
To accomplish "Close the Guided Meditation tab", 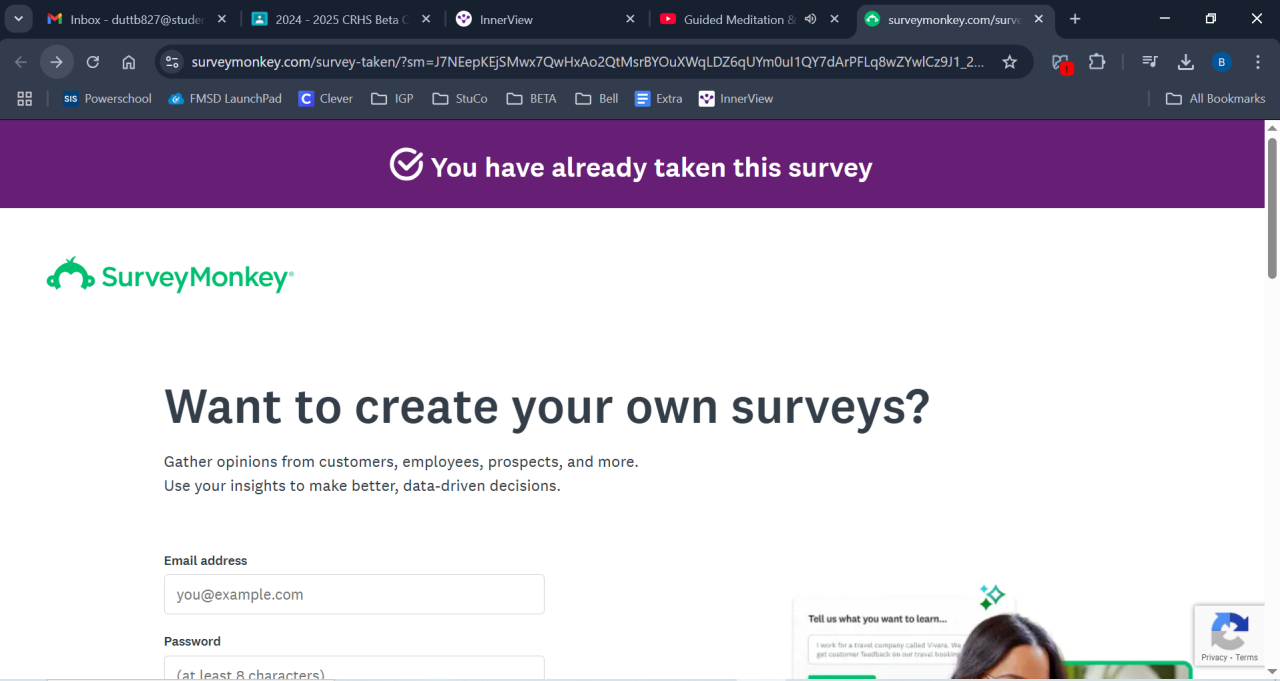I will tap(834, 19).
